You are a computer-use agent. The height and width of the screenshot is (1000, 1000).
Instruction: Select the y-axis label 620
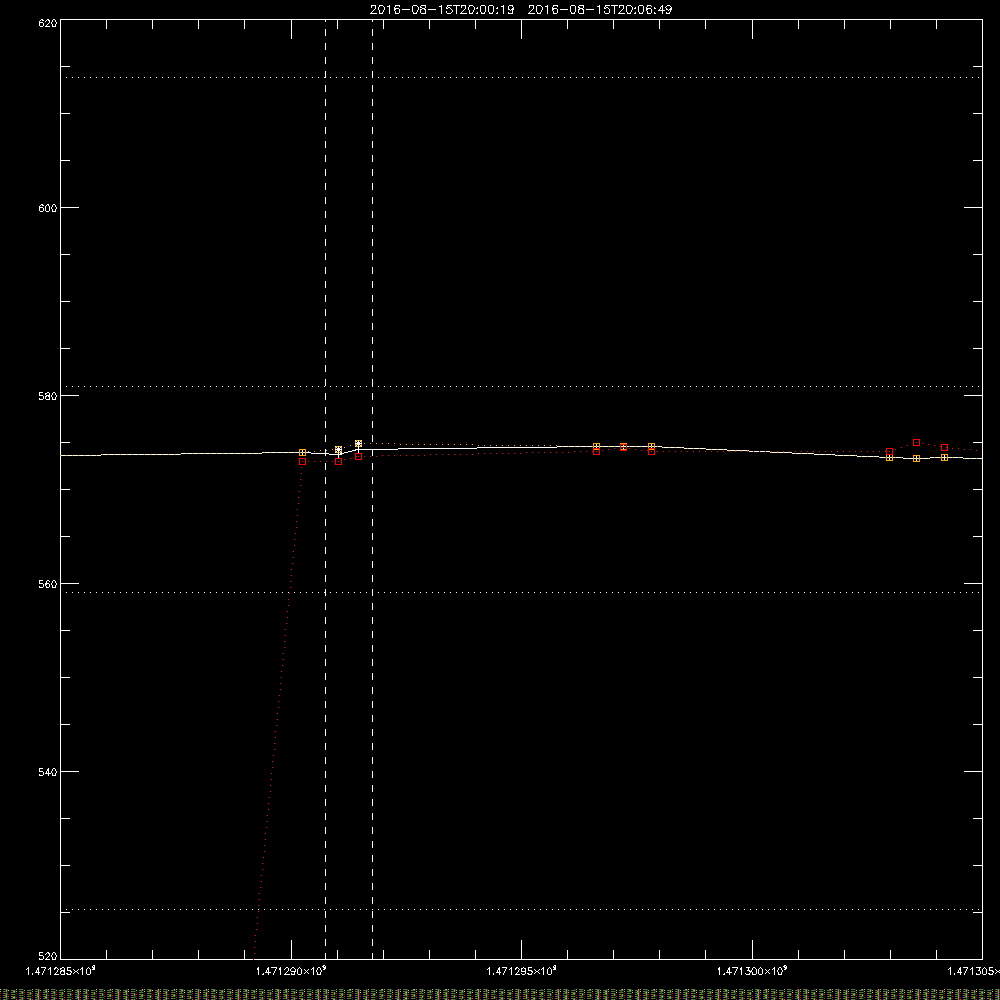pyautogui.click(x=48, y=23)
